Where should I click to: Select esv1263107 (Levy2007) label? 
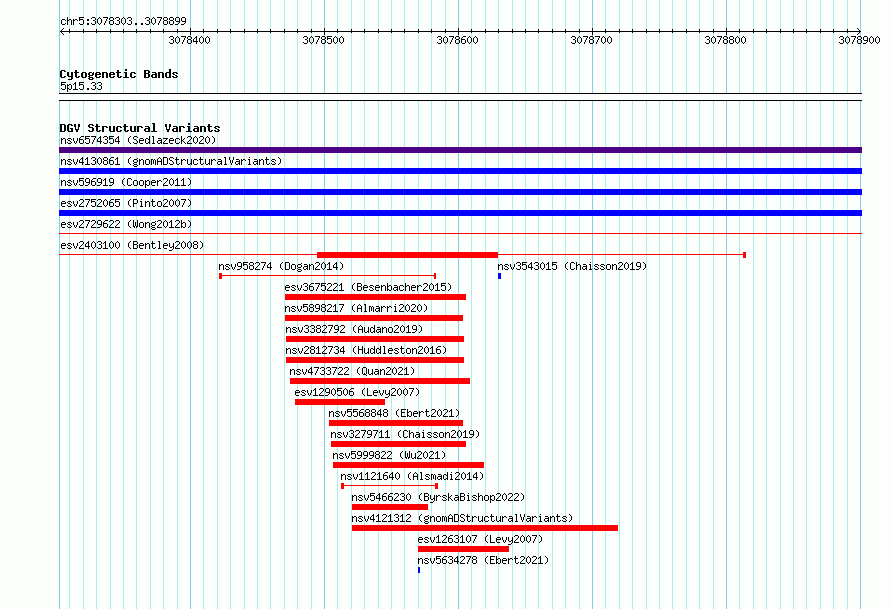pos(480,539)
